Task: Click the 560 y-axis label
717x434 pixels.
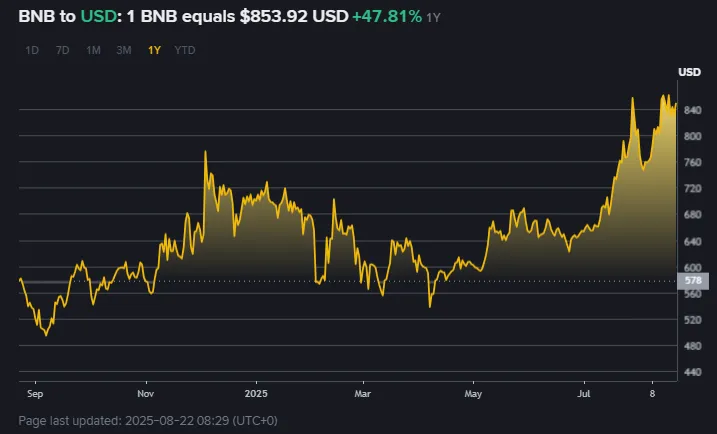Action: (692, 294)
